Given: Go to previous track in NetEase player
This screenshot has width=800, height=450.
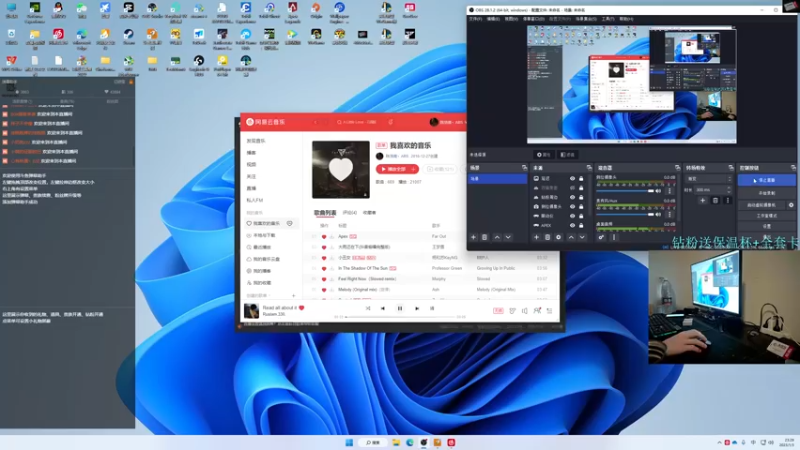Looking at the screenshot, I should pos(383,308).
